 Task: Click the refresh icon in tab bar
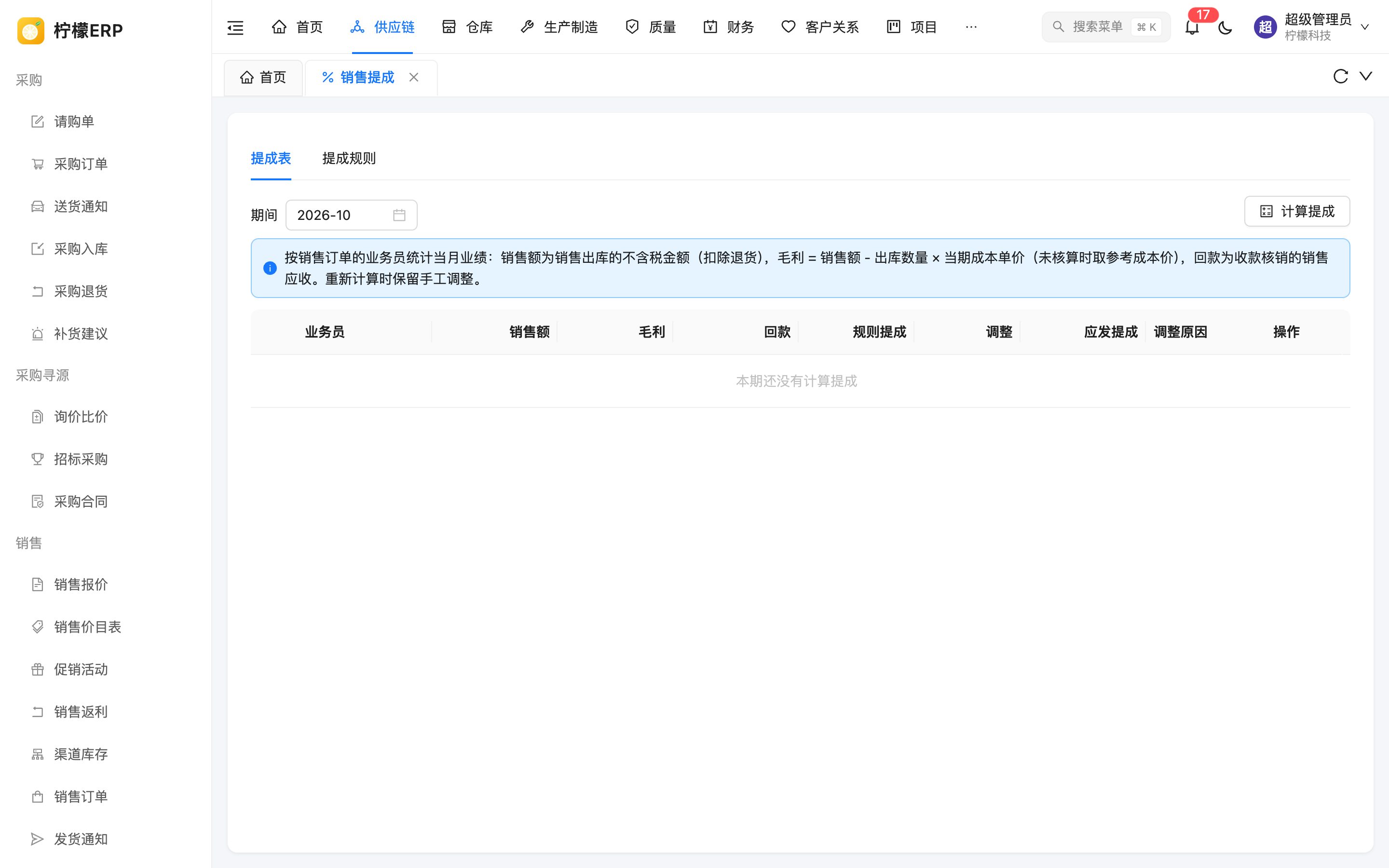(1340, 76)
